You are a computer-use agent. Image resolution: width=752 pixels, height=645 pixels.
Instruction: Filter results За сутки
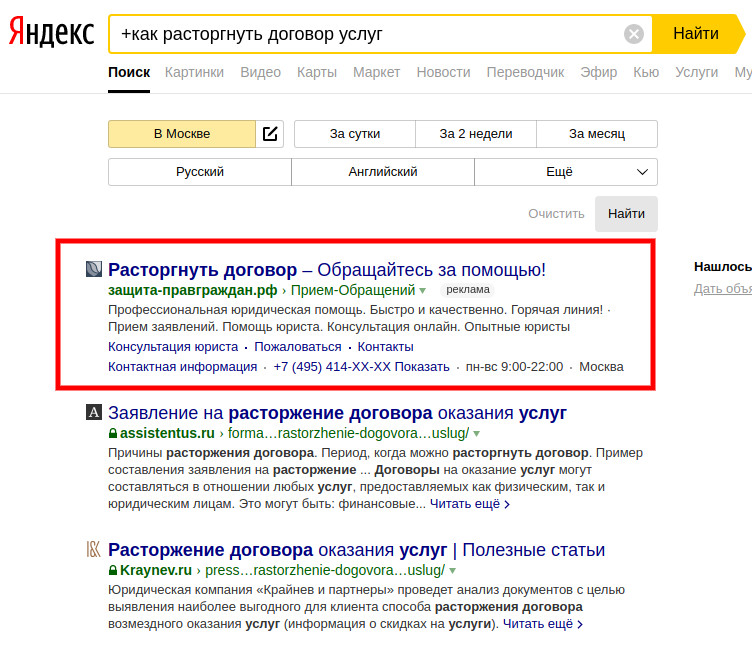point(355,134)
